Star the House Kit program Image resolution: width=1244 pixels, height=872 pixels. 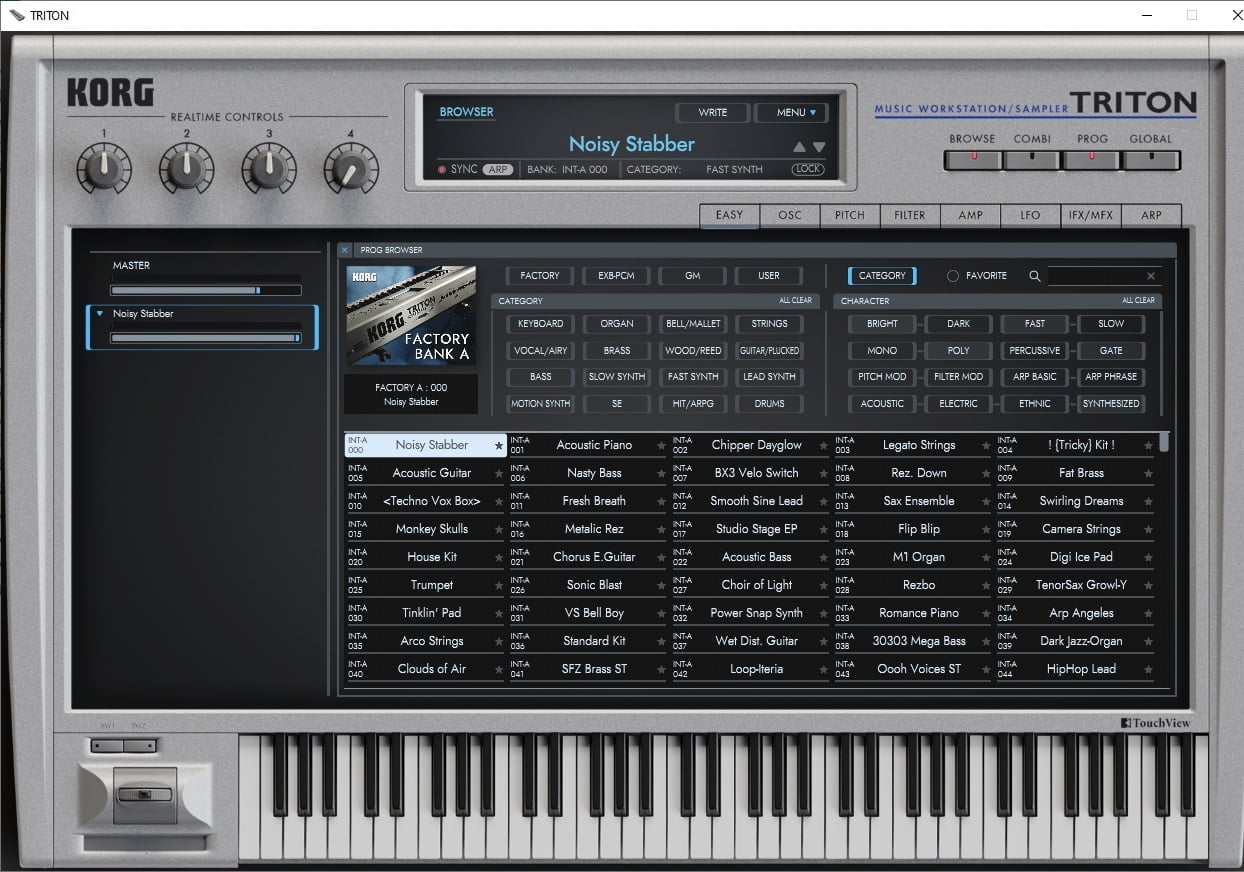coord(498,558)
